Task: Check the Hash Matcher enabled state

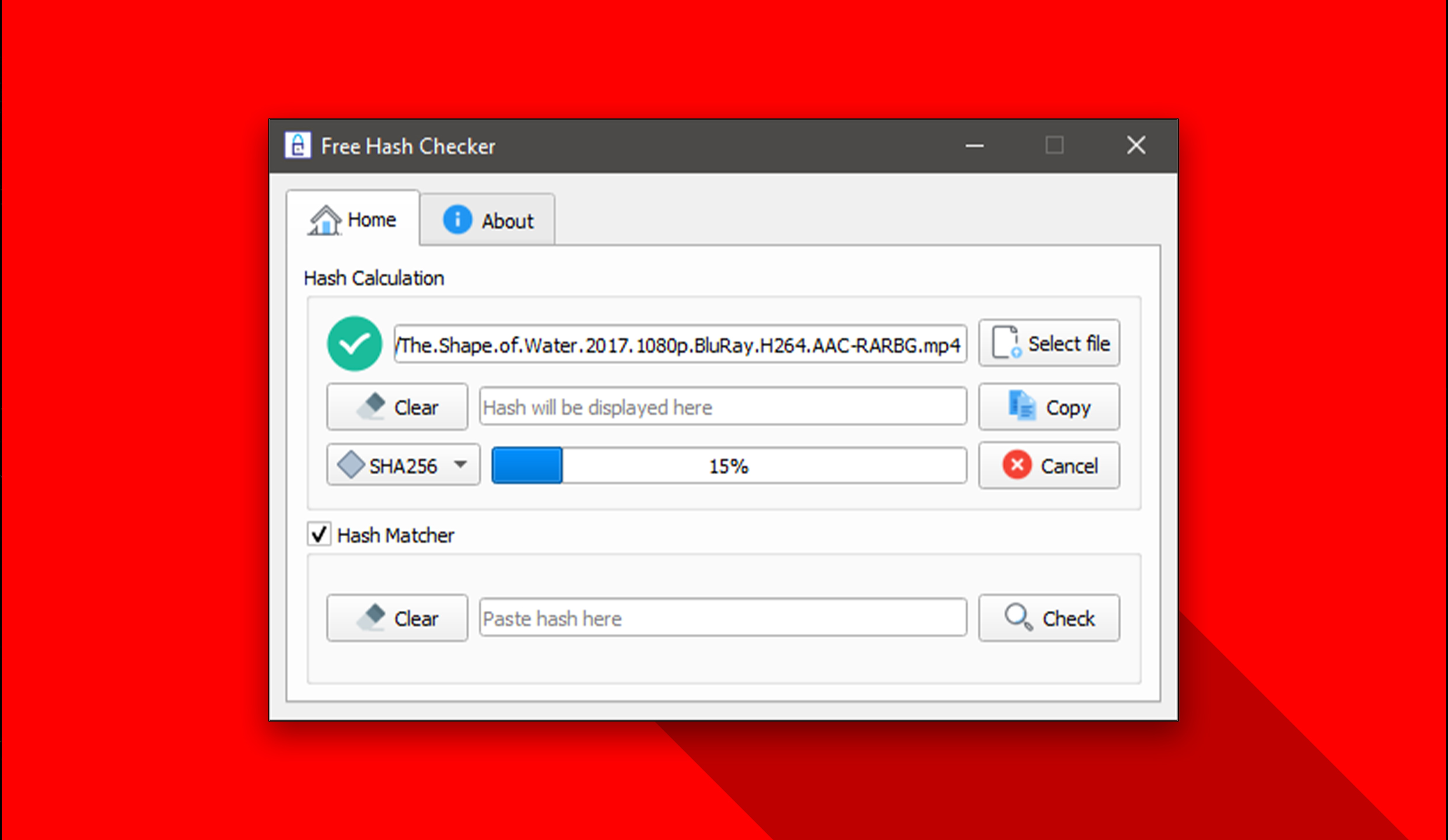Action: tap(321, 534)
